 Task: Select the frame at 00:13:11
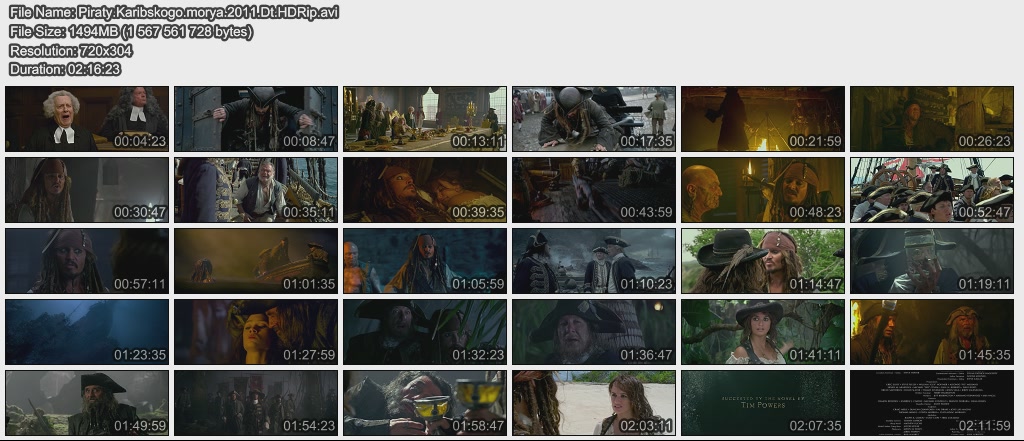point(425,118)
